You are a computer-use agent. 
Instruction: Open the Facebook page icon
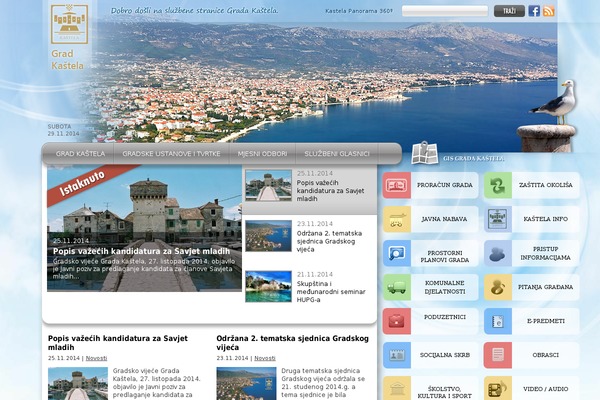click(534, 11)
